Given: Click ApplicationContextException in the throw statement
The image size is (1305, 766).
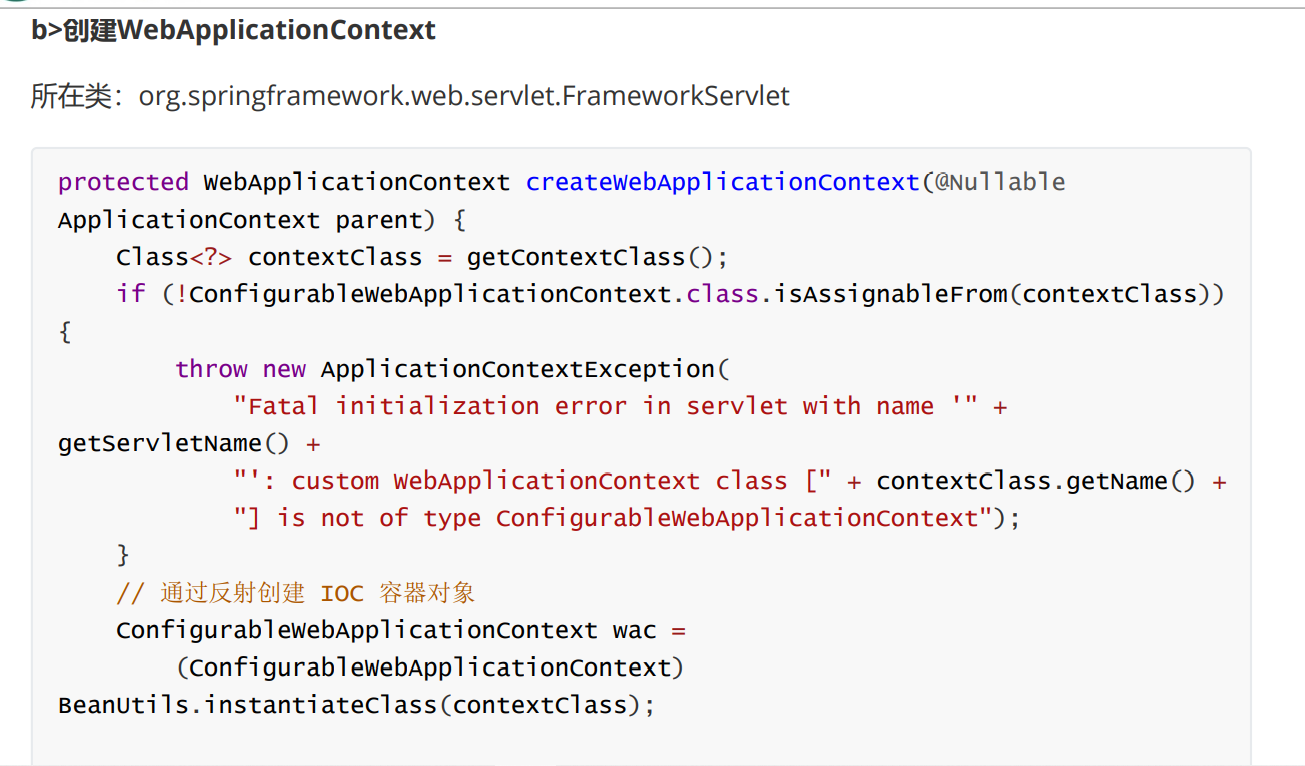Looking at the screenshot, I should (x=518, y=369).
